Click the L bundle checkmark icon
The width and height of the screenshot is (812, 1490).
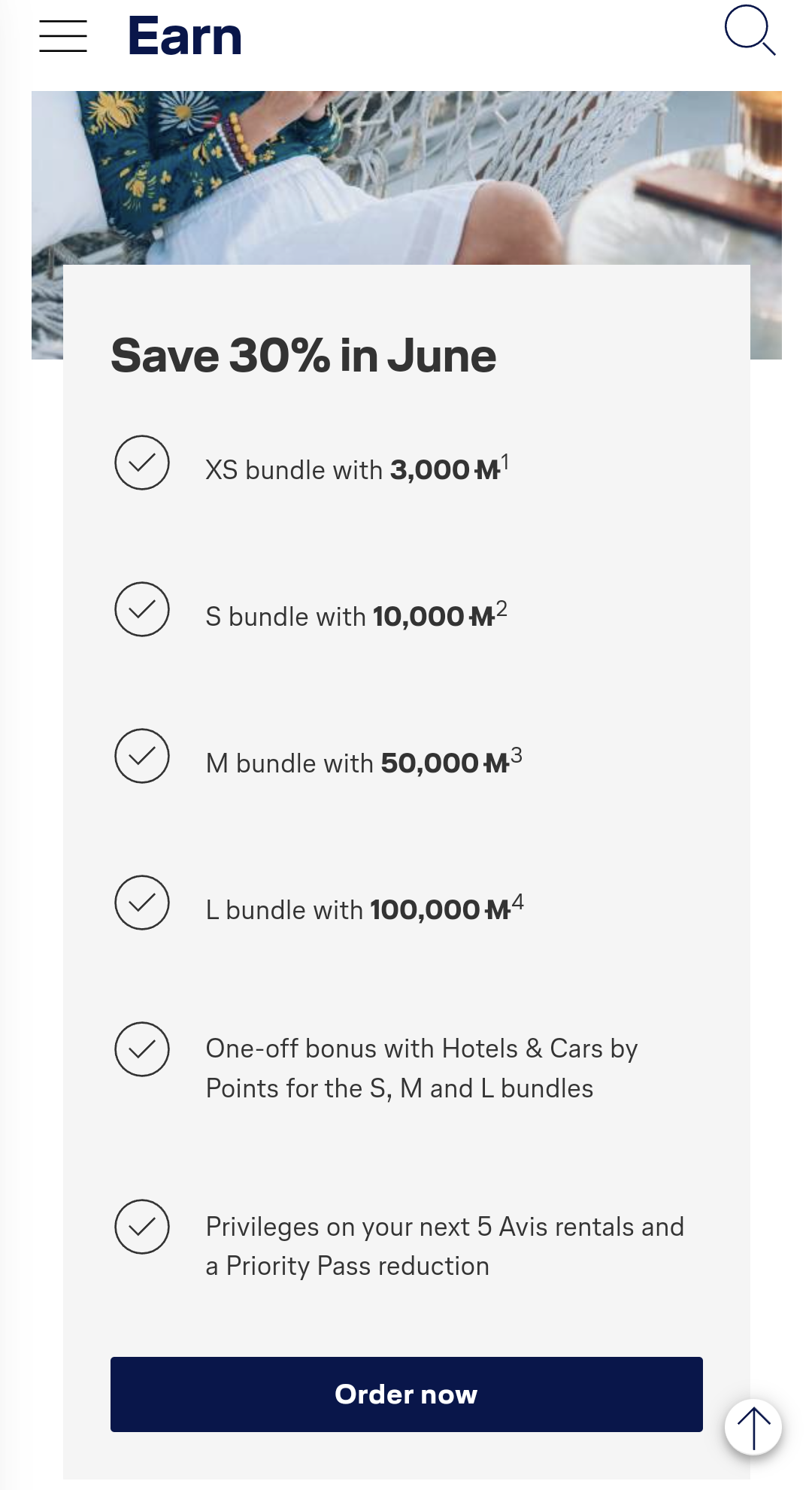[142, 903]
